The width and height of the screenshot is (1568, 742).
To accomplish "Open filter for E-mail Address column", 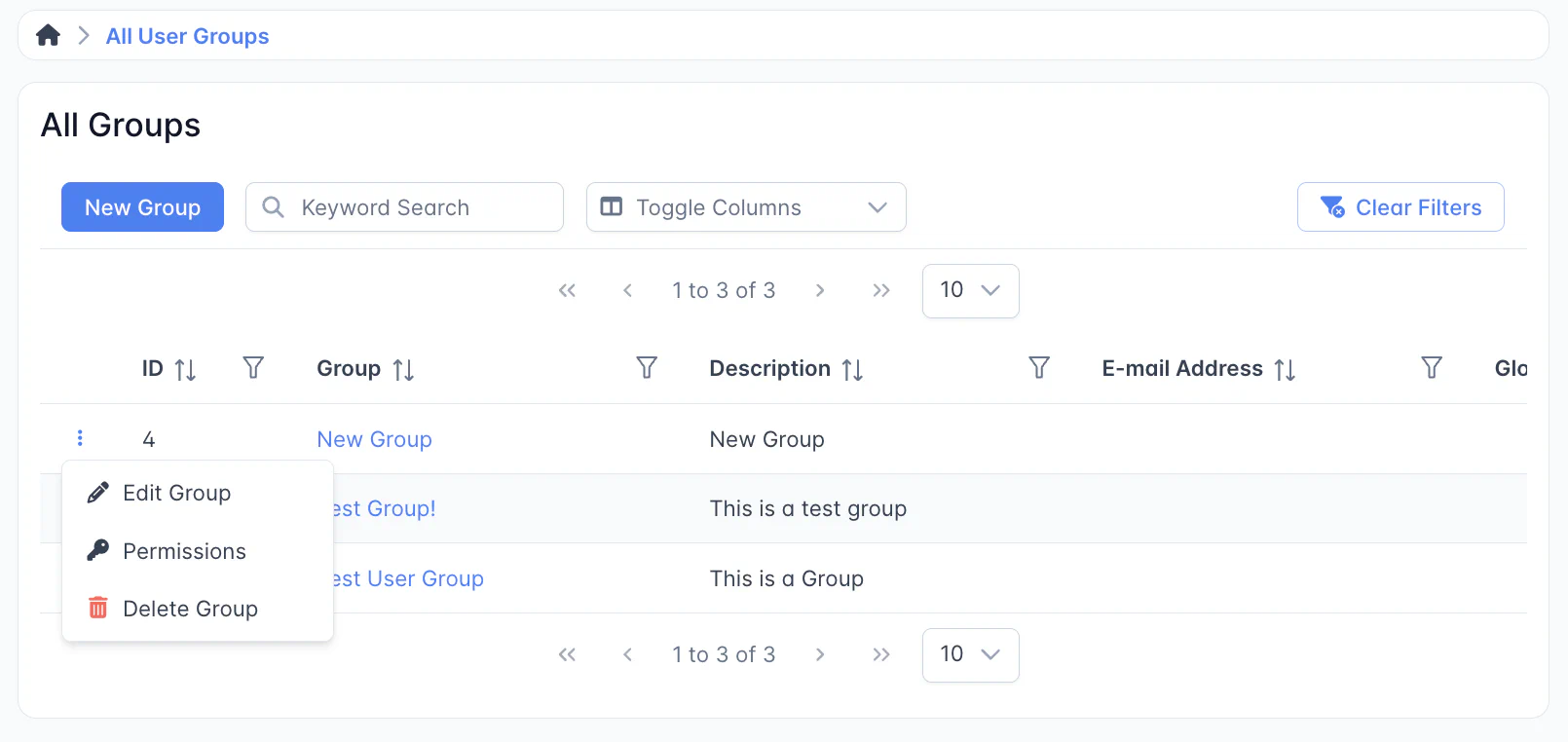I will pos(1431,368).
